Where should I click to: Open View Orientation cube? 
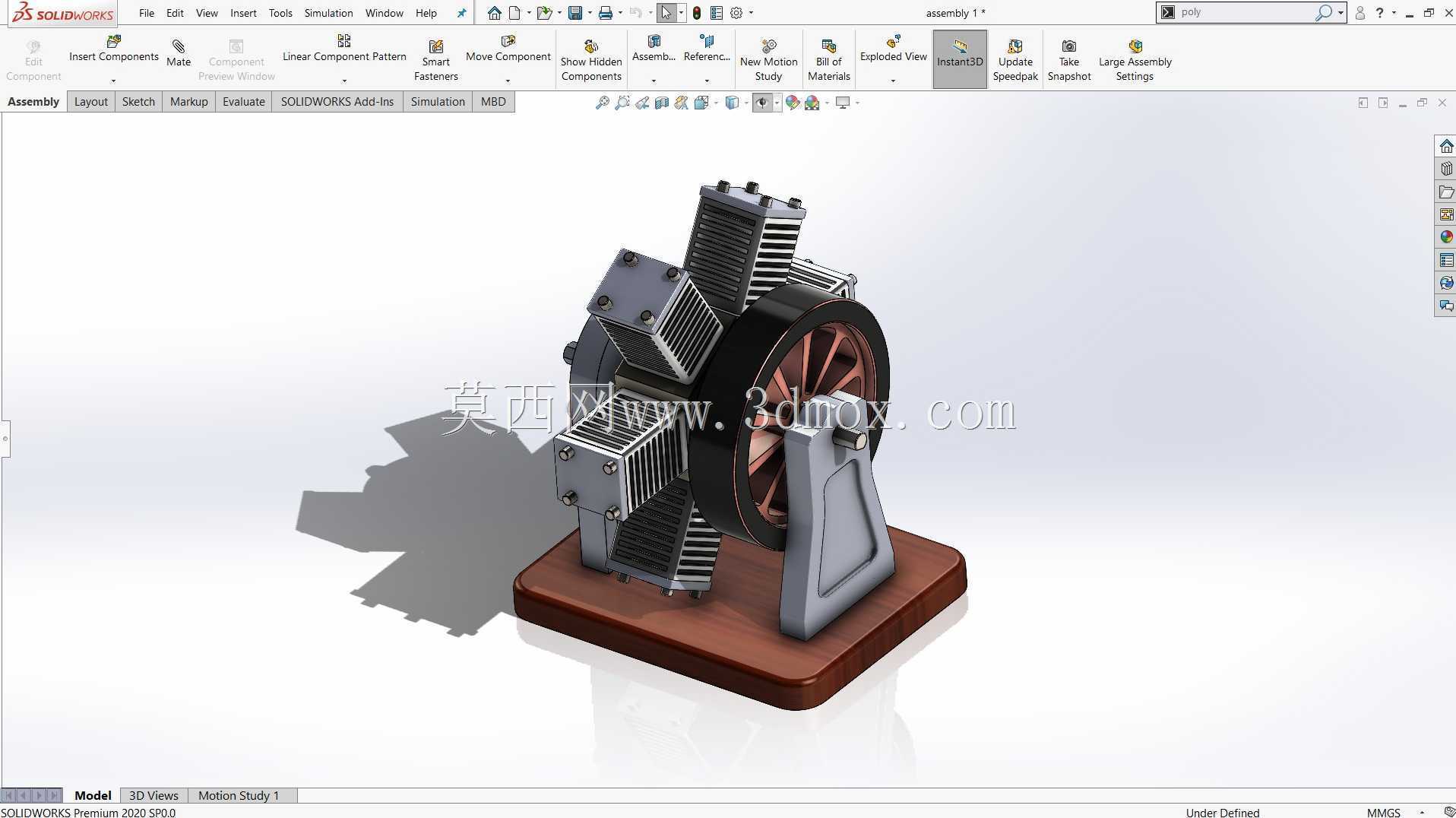(x=701, y=103)
